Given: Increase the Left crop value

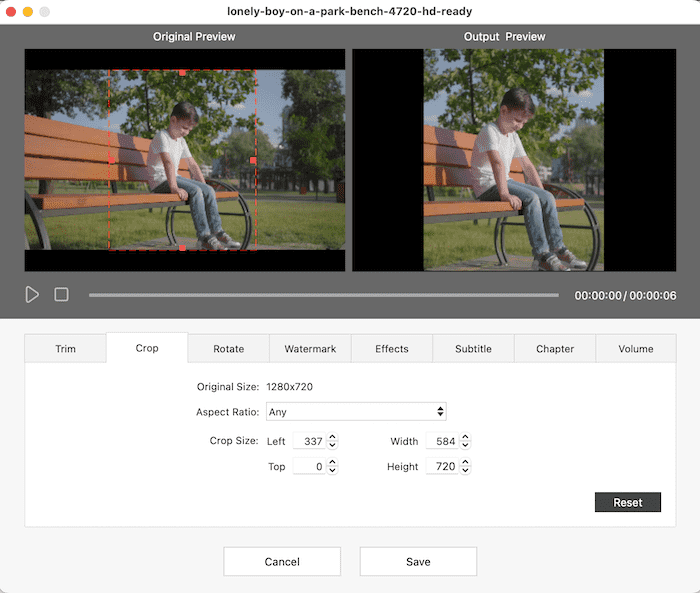Looking at the screenshot, I should (x=332, y=437).
